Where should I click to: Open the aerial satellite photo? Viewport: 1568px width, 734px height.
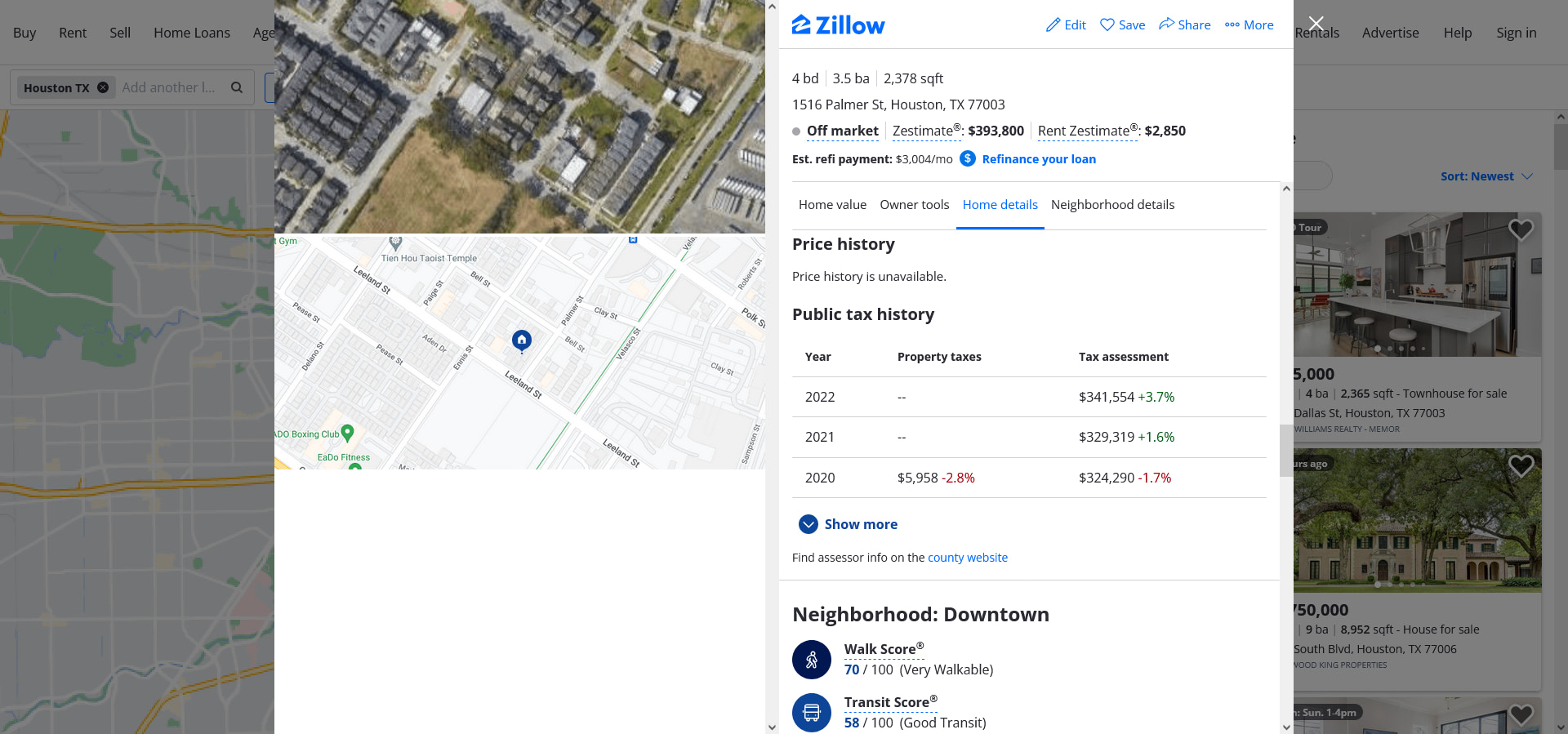(519, 116)
